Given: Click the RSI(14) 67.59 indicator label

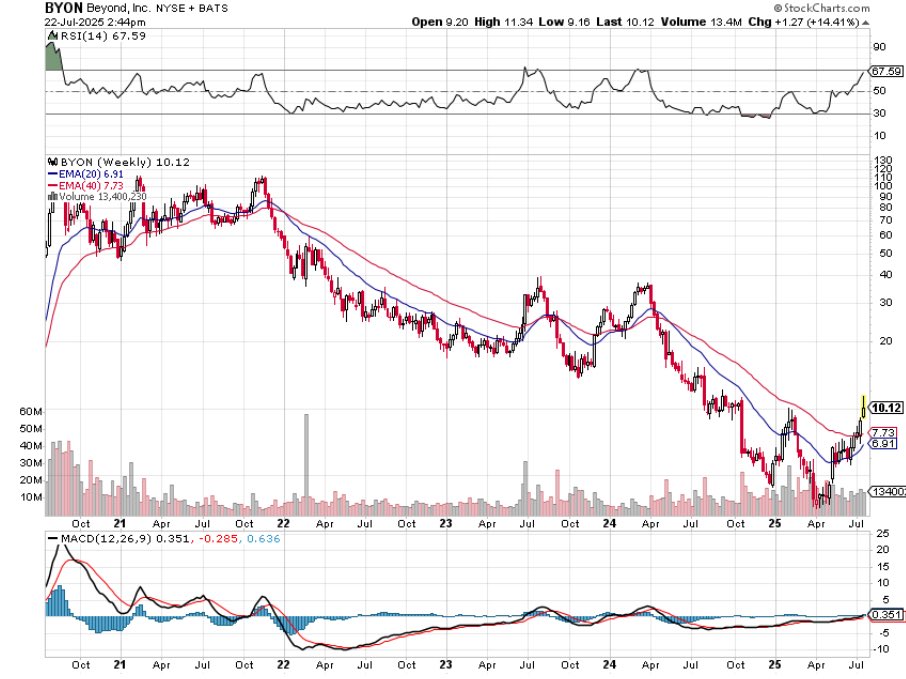Looking at the screenshot, I should 103,36.
